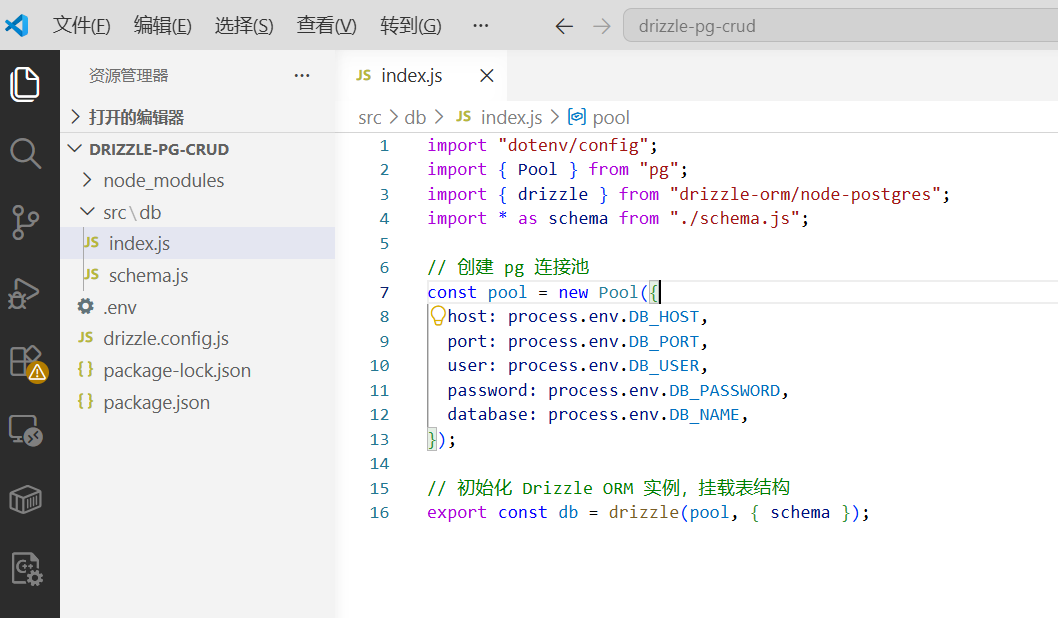Open the Remote Explorer view
1058x618 pixels.
26,430
